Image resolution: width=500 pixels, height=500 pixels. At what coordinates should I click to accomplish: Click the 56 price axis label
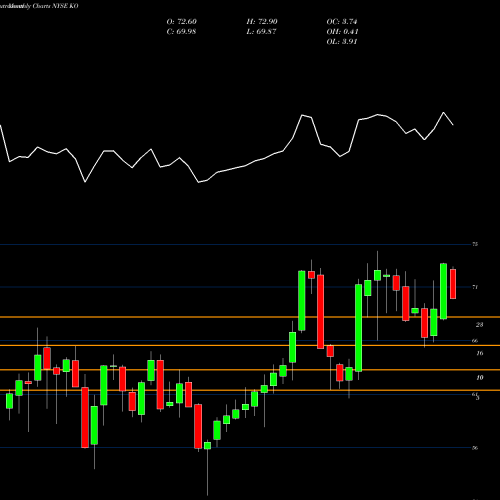[475, 448]
